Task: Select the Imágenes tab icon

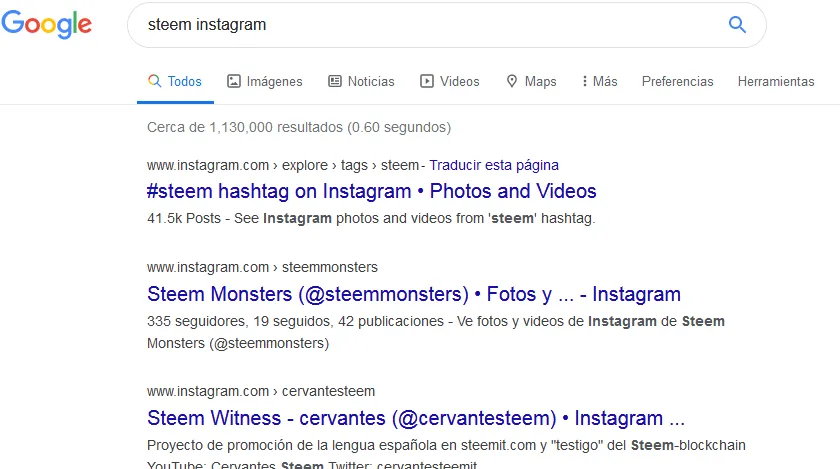Action: point(234,81)
